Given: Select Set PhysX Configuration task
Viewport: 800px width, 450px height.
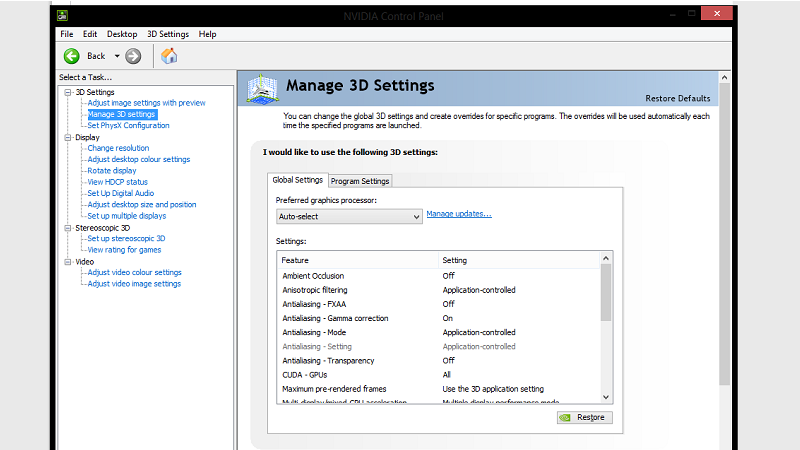Looking at the screenshot, I should (x=128, y=126).
